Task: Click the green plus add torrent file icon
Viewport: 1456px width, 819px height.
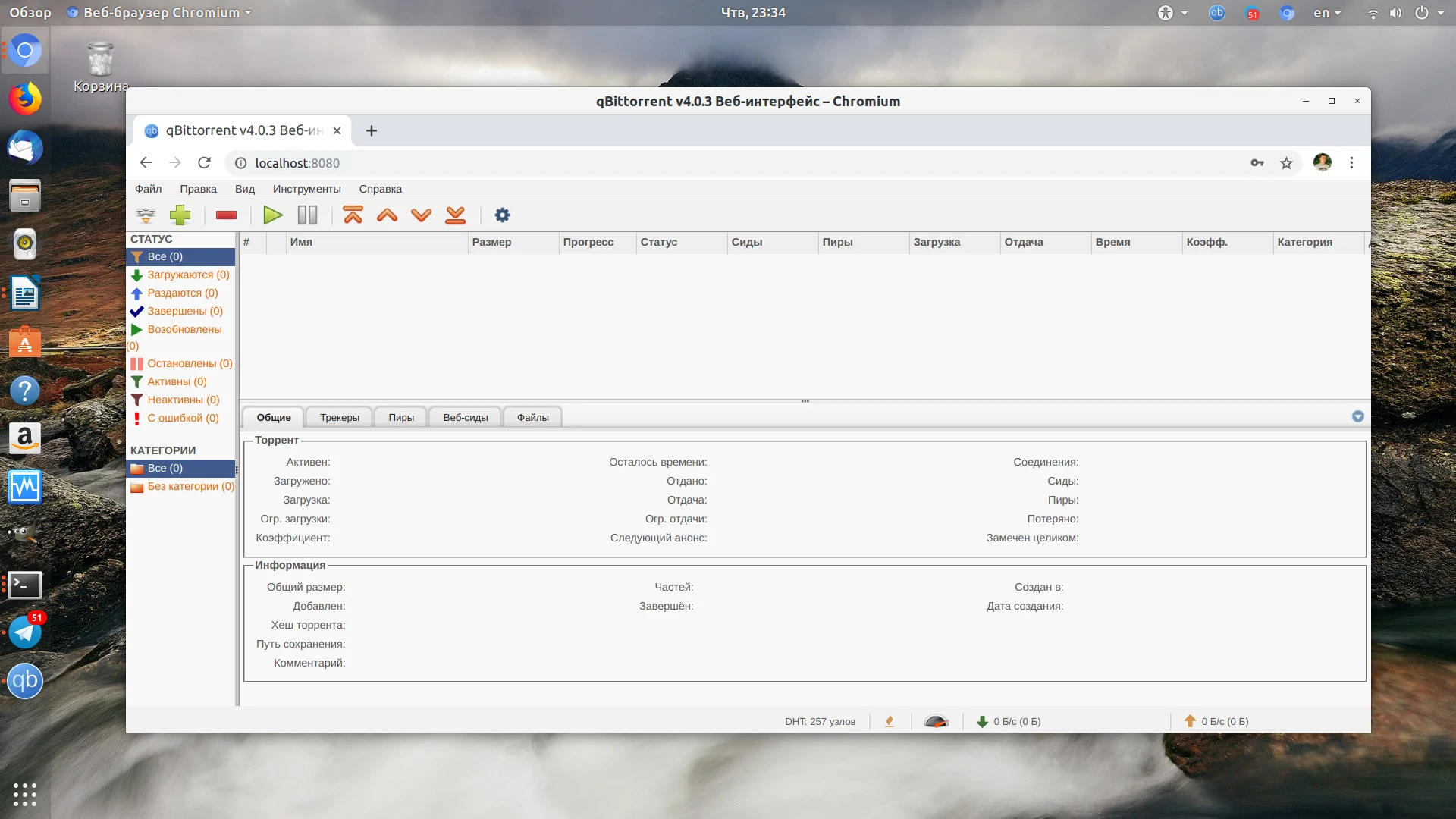Action: 180,215
